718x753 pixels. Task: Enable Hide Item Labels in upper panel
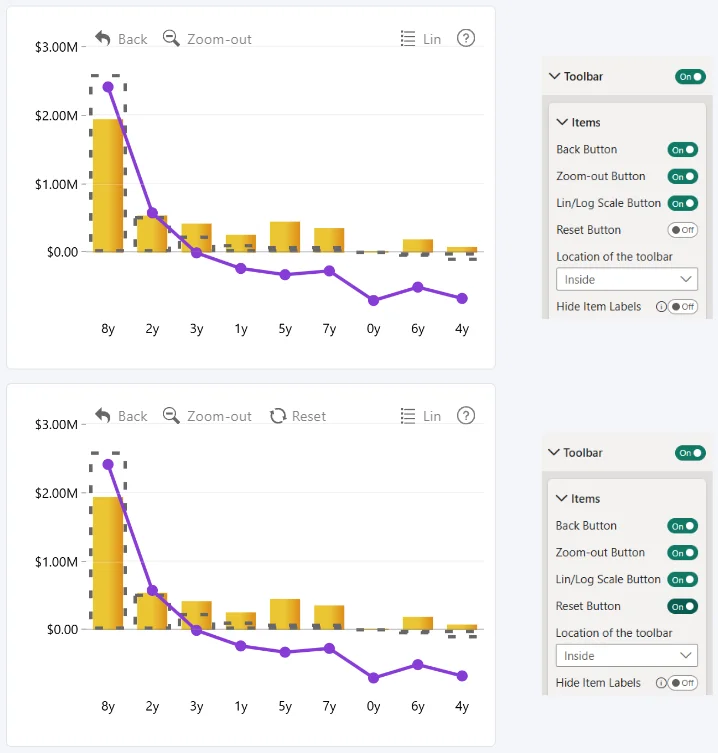tap(682, 306)
